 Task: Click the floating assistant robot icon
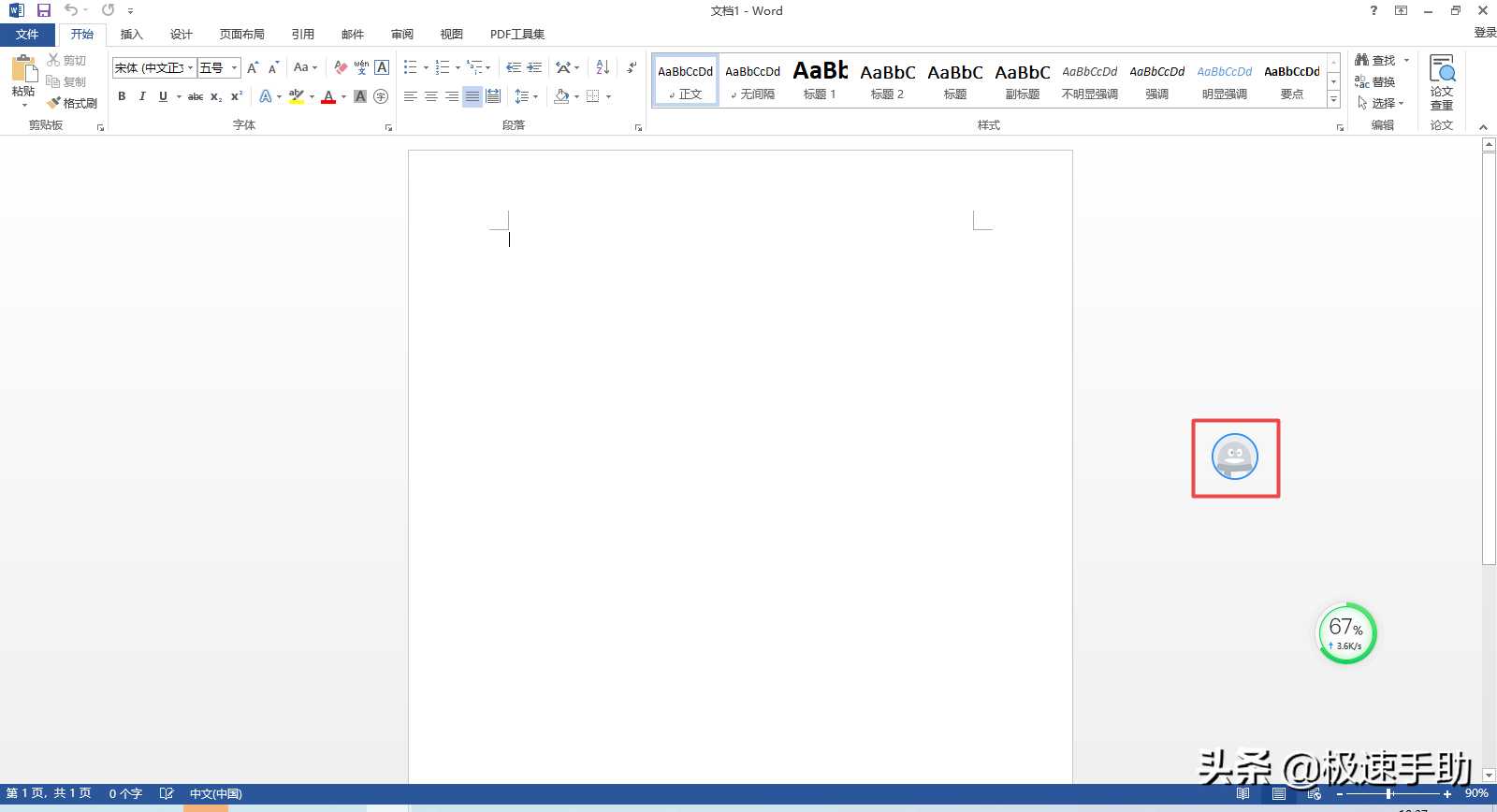tap(1235, 457)
